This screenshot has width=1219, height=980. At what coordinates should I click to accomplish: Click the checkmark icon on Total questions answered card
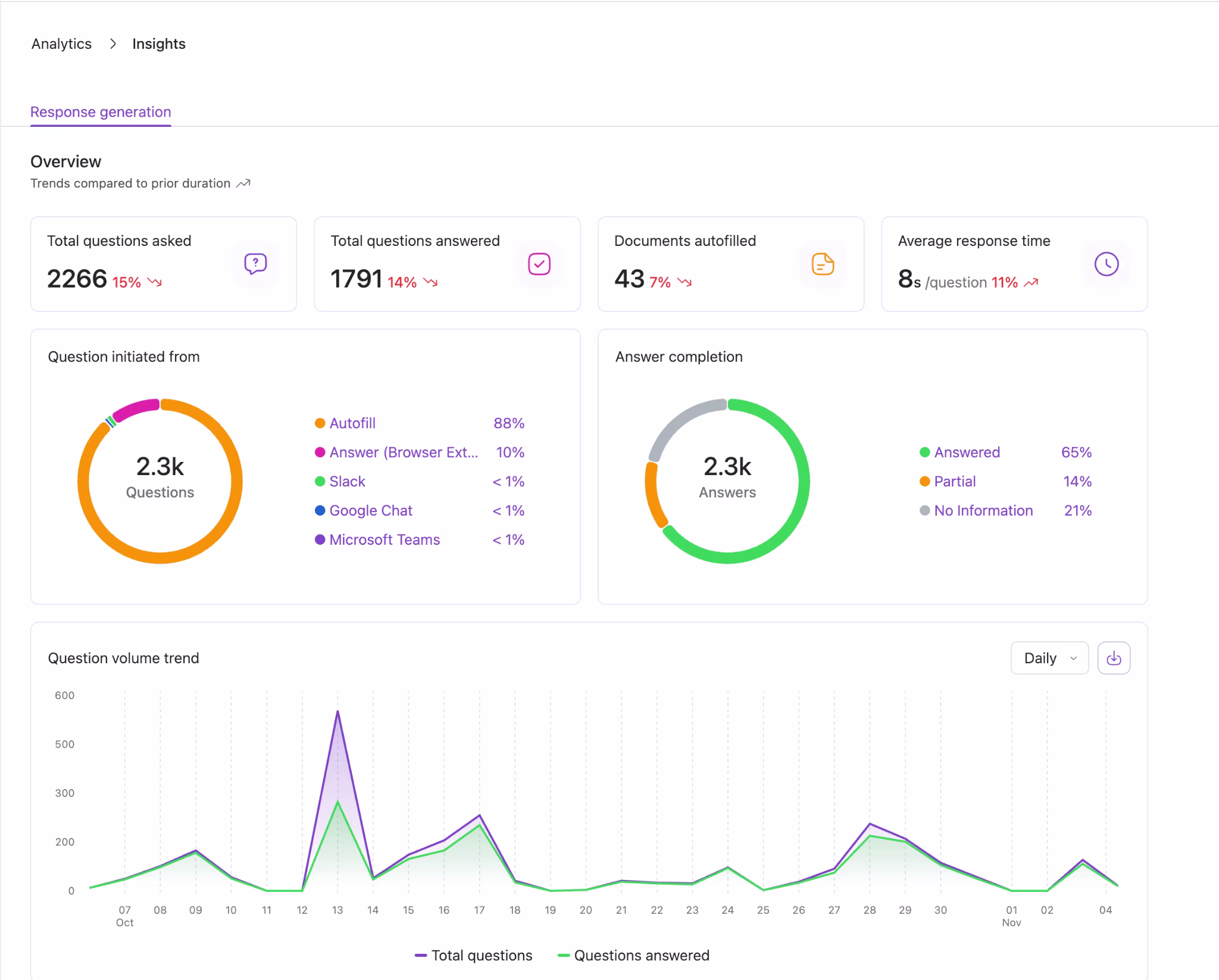[x=539, y=264]
